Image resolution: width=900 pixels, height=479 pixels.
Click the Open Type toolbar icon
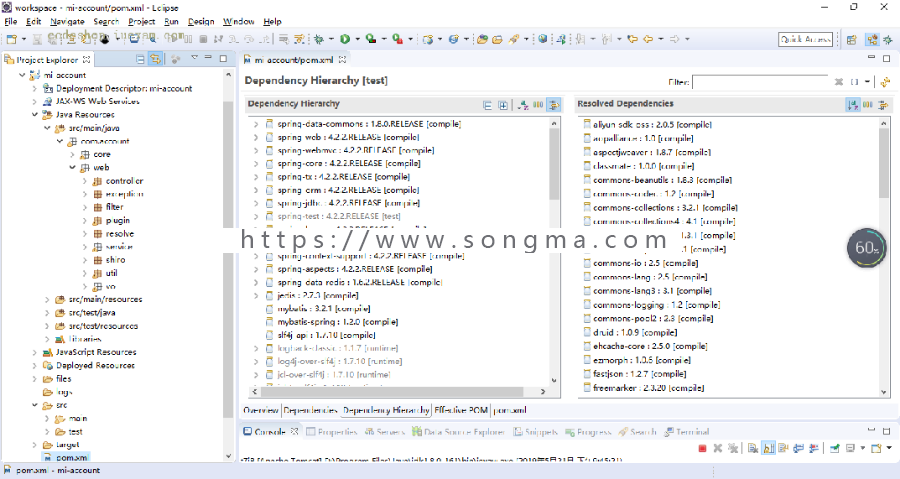tap(482, 39)
